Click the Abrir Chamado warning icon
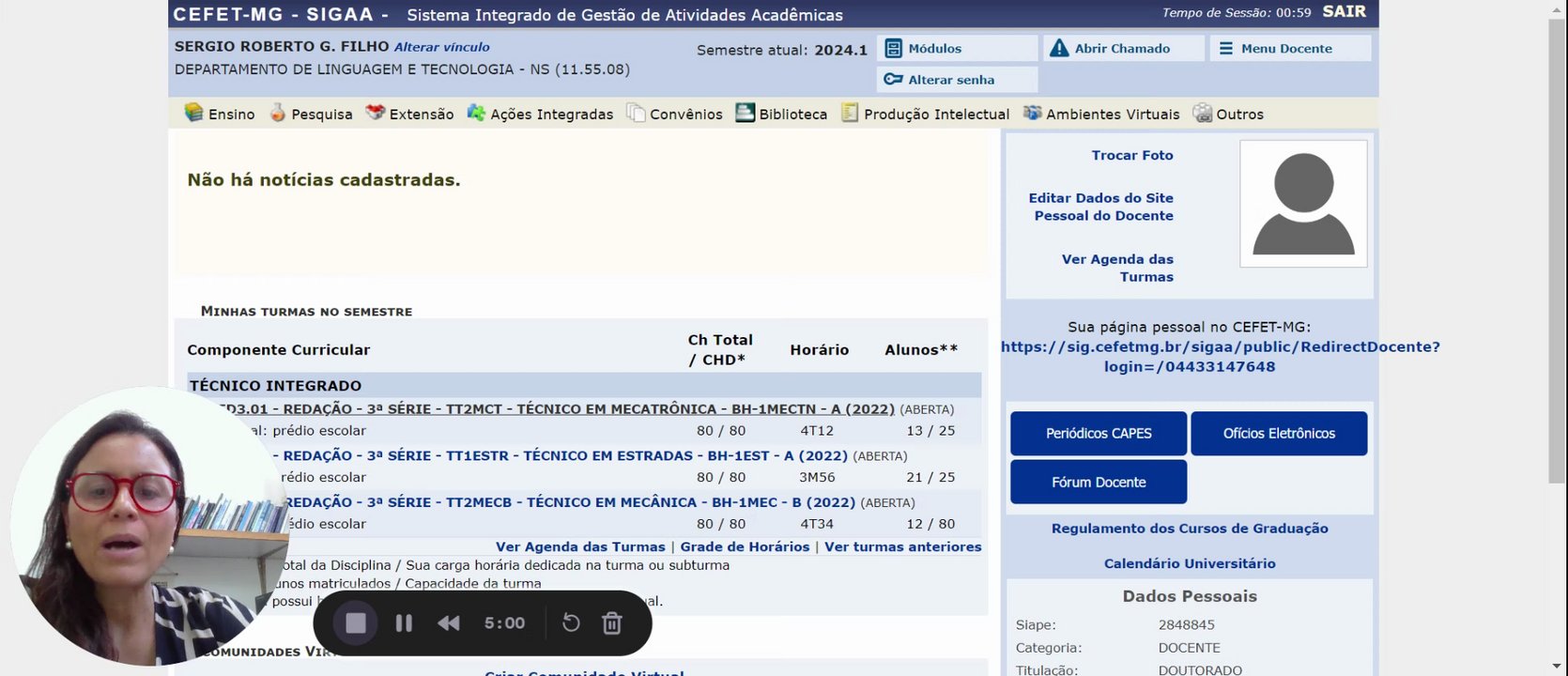This screenshot has width=1568, height=676. click(1059, 49)
